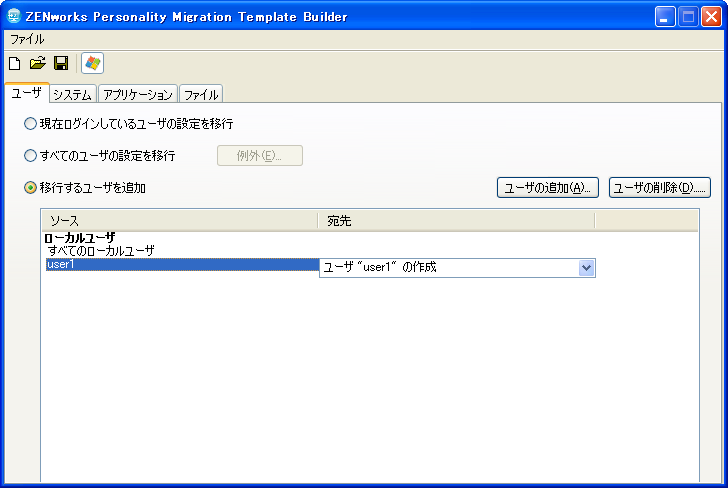Expand the destination dropdown arrow for user1
Screen dimensions: 728x488
pyautogui.click(x=586, y=268)
